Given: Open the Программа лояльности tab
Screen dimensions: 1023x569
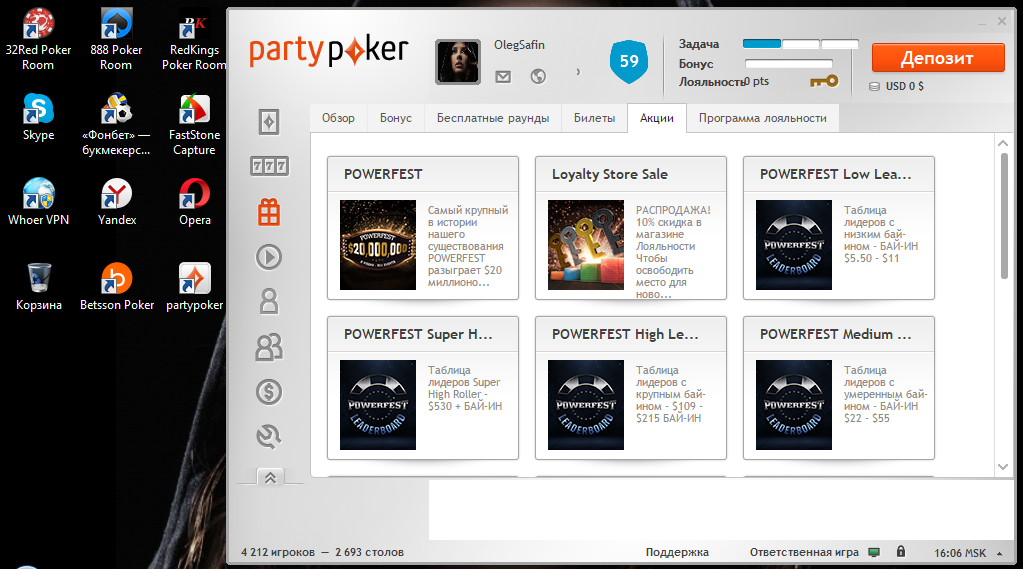Looking at the screenshot, I should coord(763,118).
